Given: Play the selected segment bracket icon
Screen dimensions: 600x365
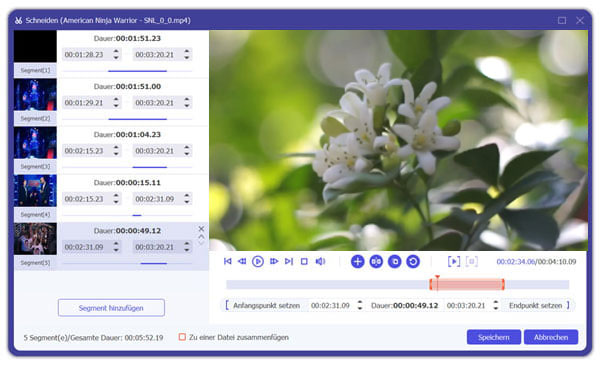Looking at the screenshot, I should point(454,261).
